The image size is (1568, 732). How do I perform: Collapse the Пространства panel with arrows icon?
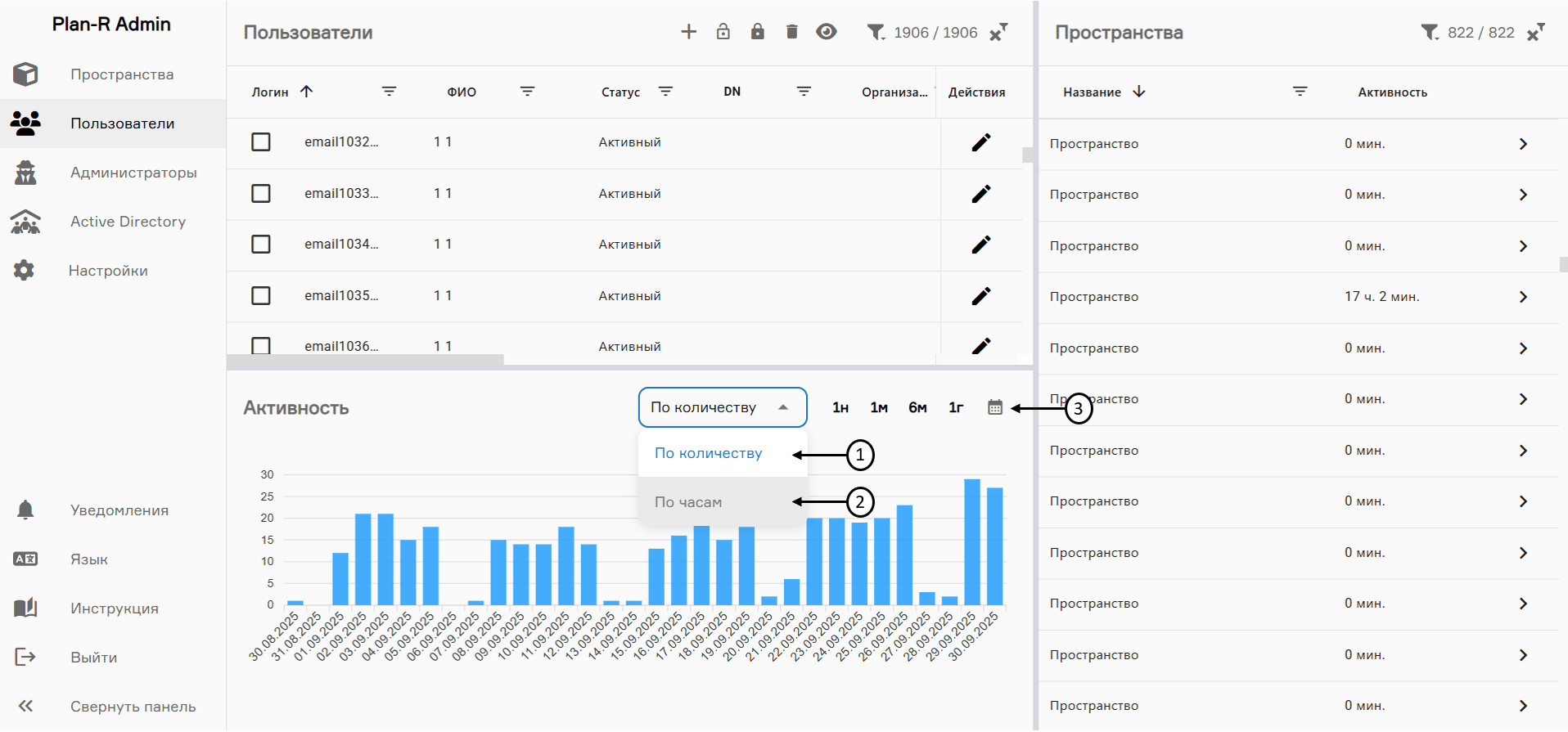click(1535, 32)
